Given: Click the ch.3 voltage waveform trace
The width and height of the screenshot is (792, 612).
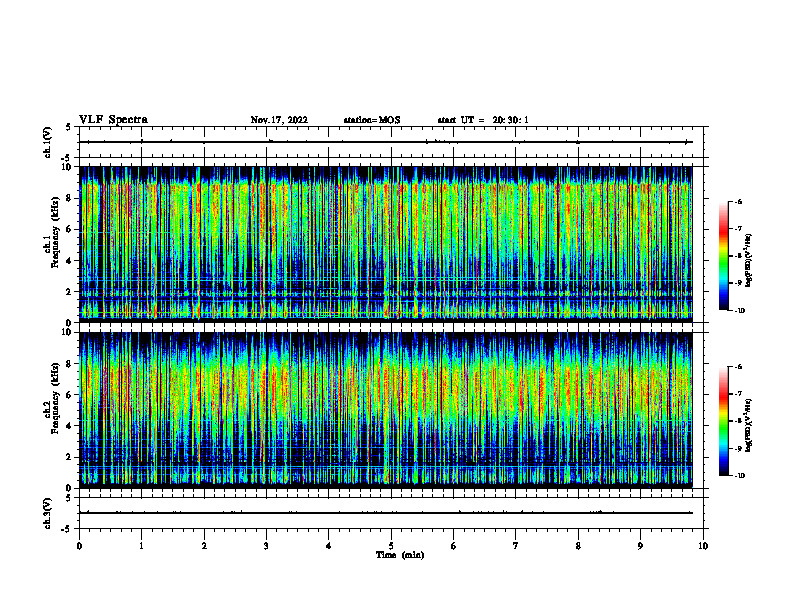Looking at the screenshot, I should click(x=385, y=513).
